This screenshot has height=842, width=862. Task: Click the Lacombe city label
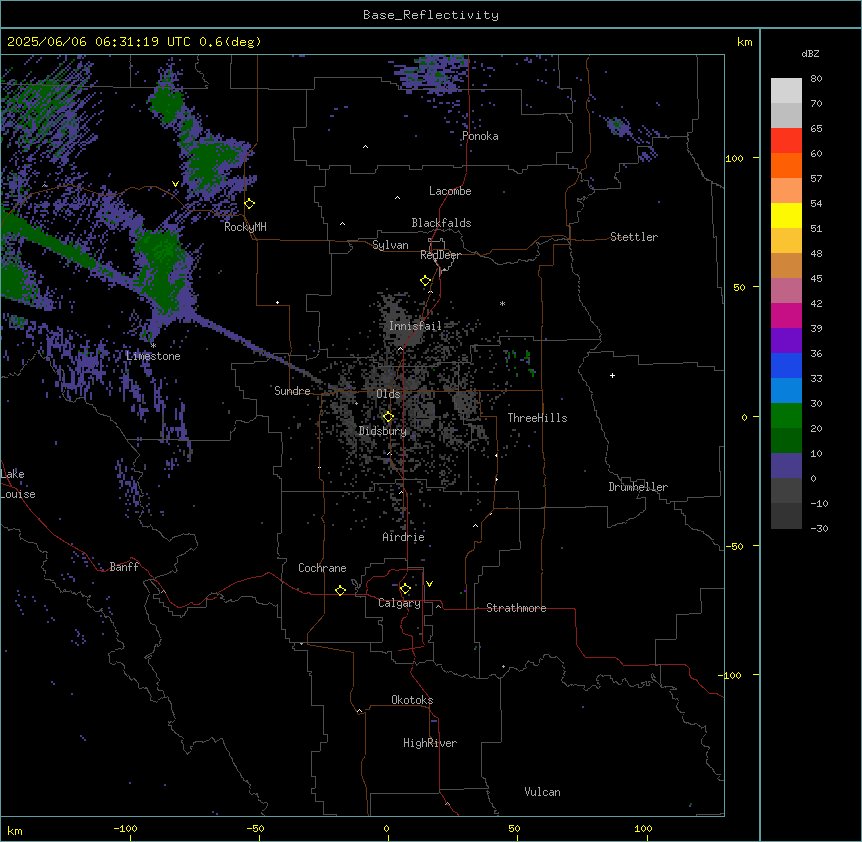(x=450, y=191)
